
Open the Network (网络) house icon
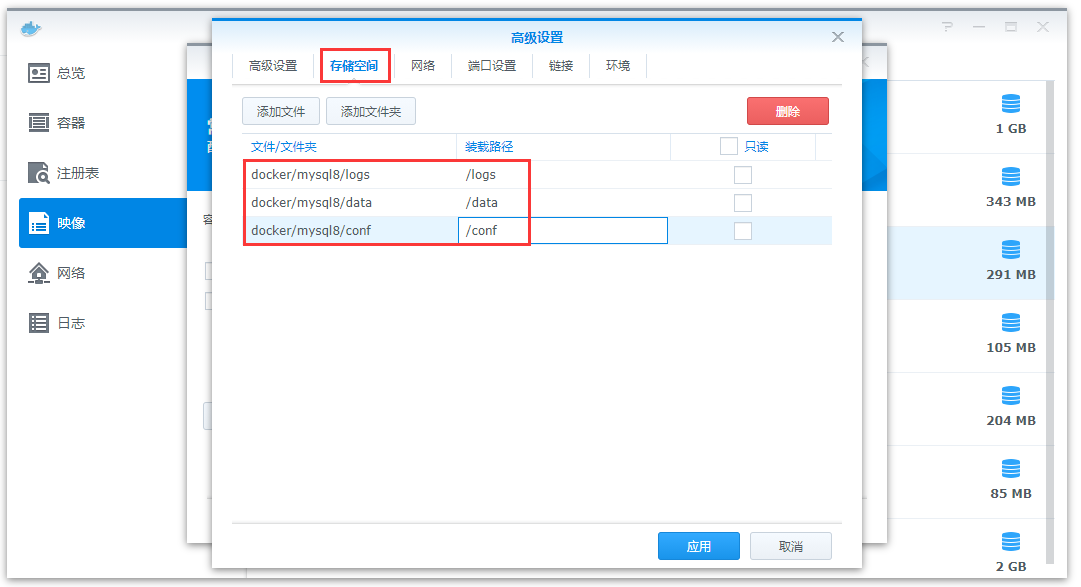coord(39,273)
